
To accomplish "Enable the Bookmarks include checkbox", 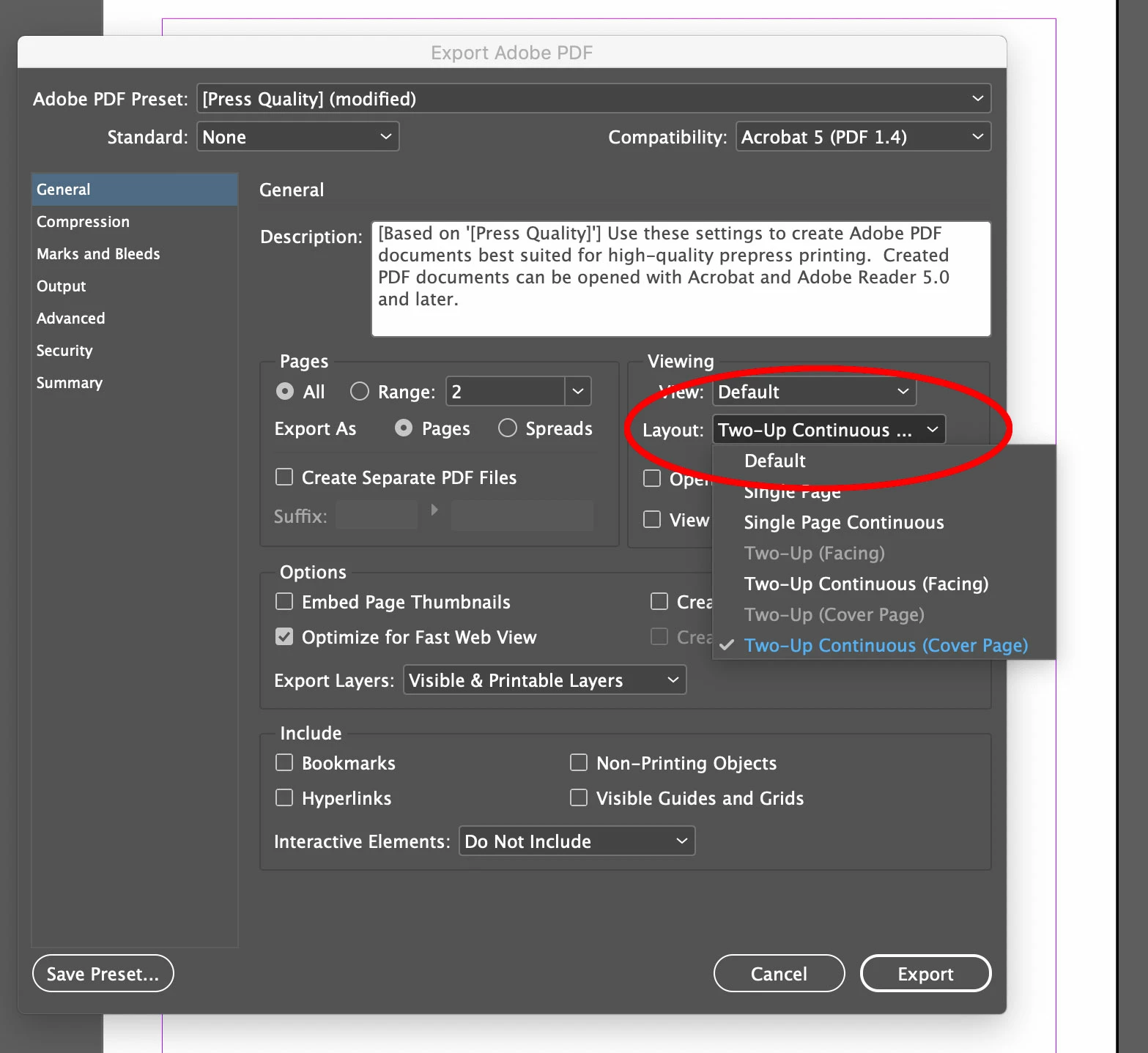I will (284, 763).
